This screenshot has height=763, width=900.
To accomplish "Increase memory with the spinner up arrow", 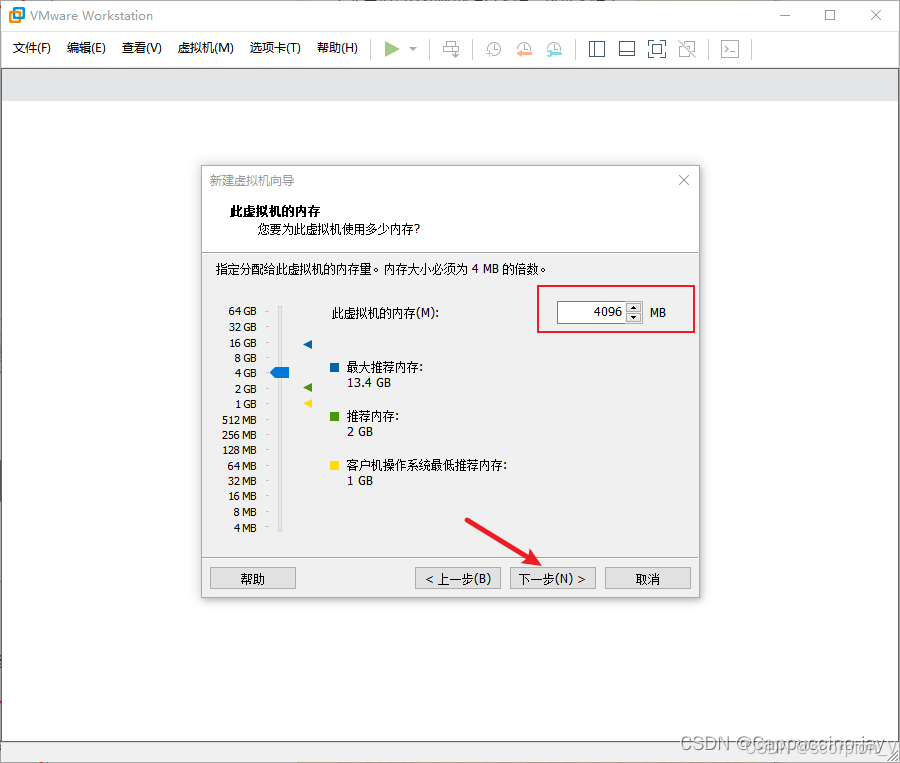I will point(634,308).
